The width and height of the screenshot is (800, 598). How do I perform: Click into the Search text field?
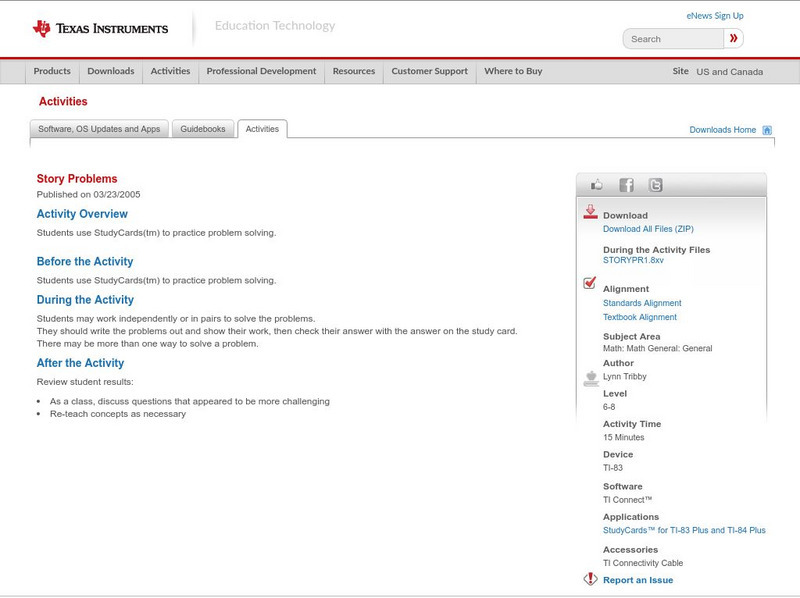click(674, 39)
